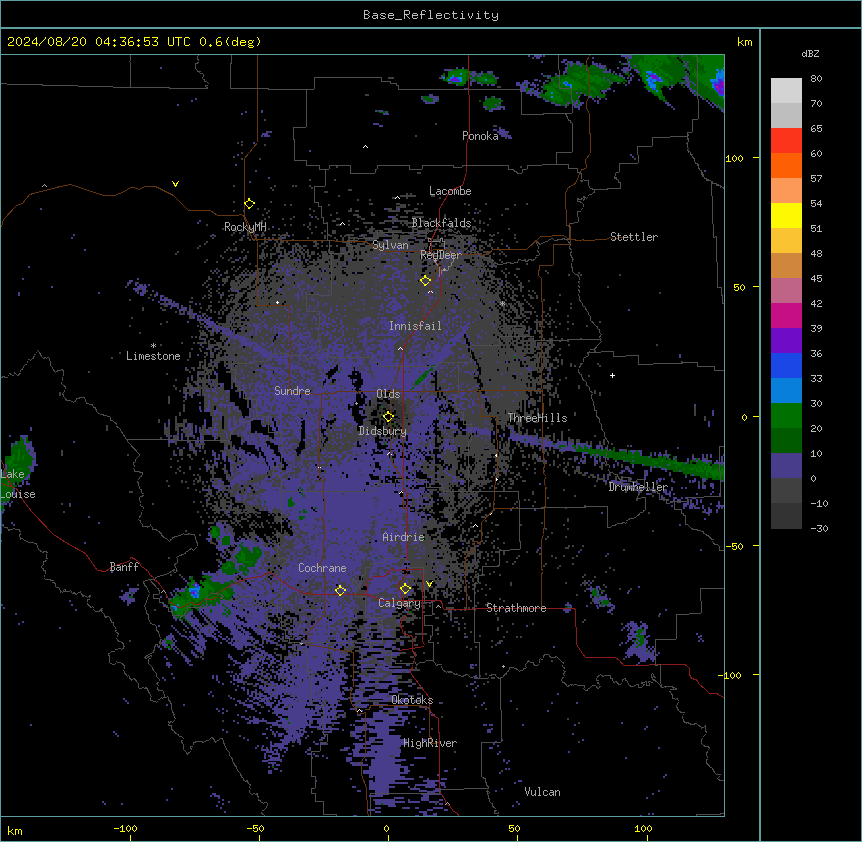862x842 pixels.
Task: Click the Banff map label
Action: [x=124, y=567]
